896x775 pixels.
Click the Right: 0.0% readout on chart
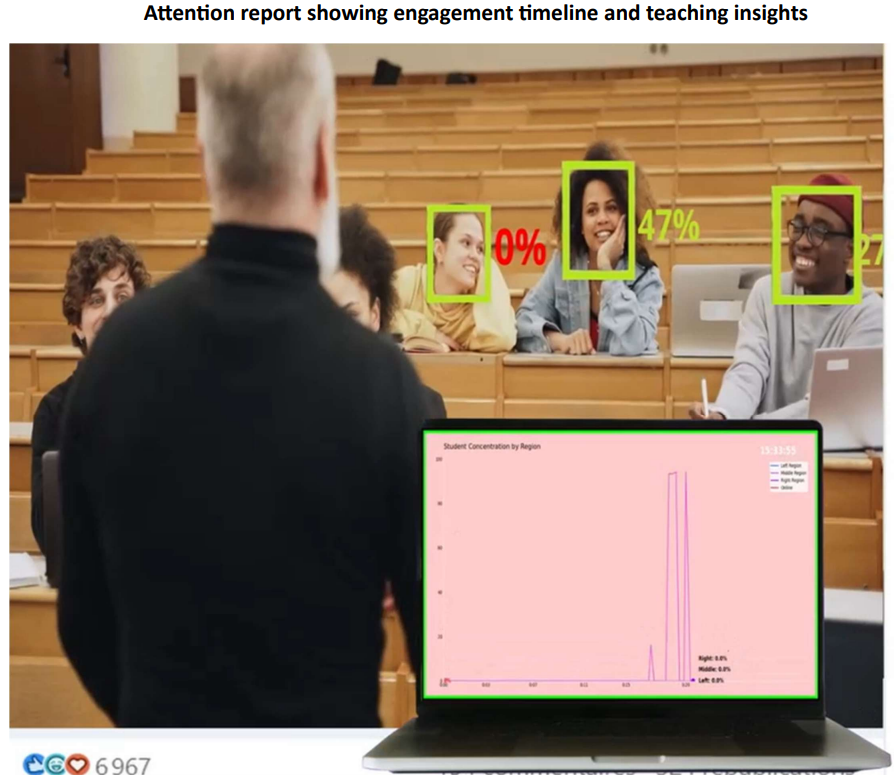[x=713, y=658]
